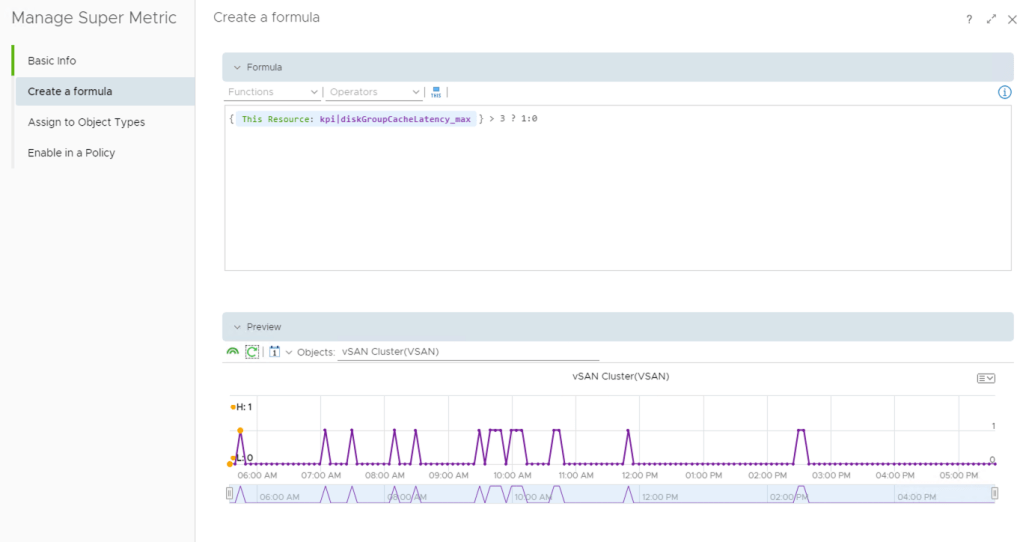Close the Create a formula dialog
1023x542 pixels.
click(x=1012, y=19)
